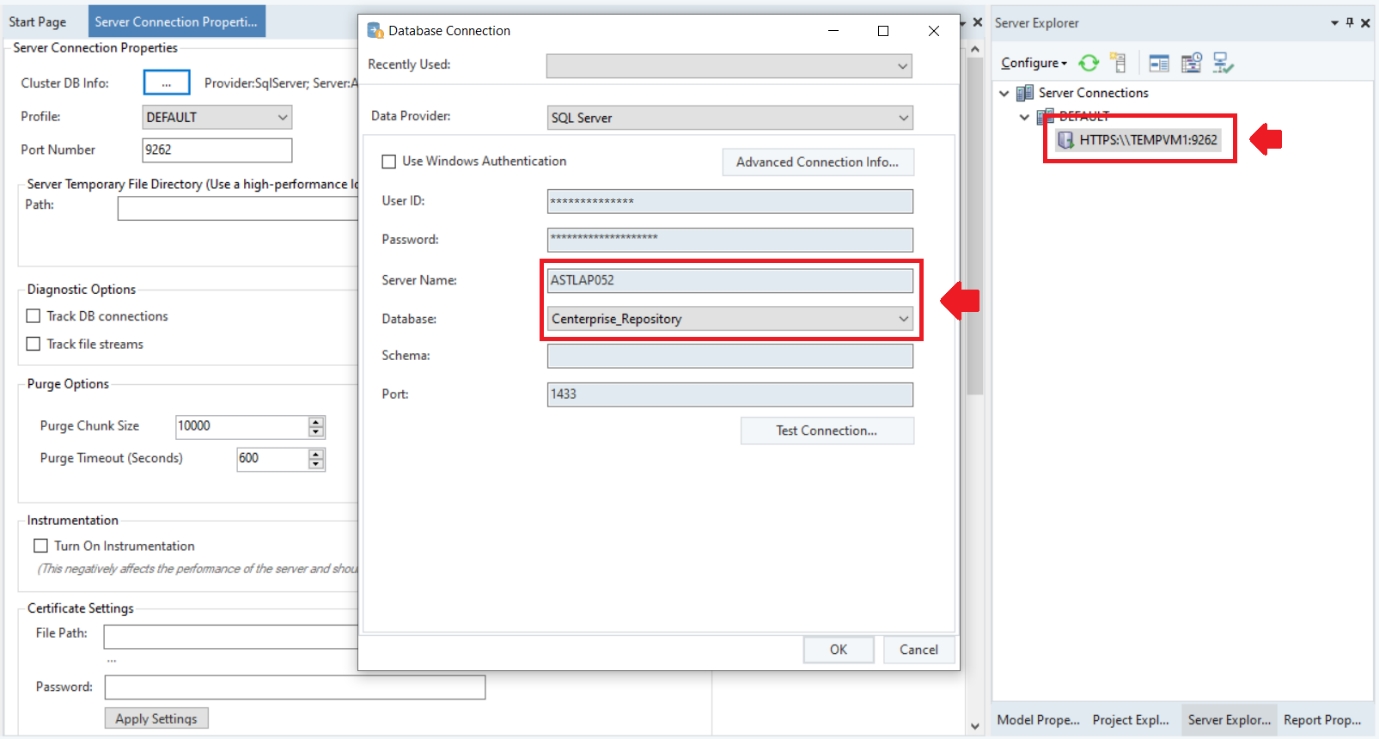
Task: Click the server network check icon
Action: pyautogui.click(x=1223, y=63)
